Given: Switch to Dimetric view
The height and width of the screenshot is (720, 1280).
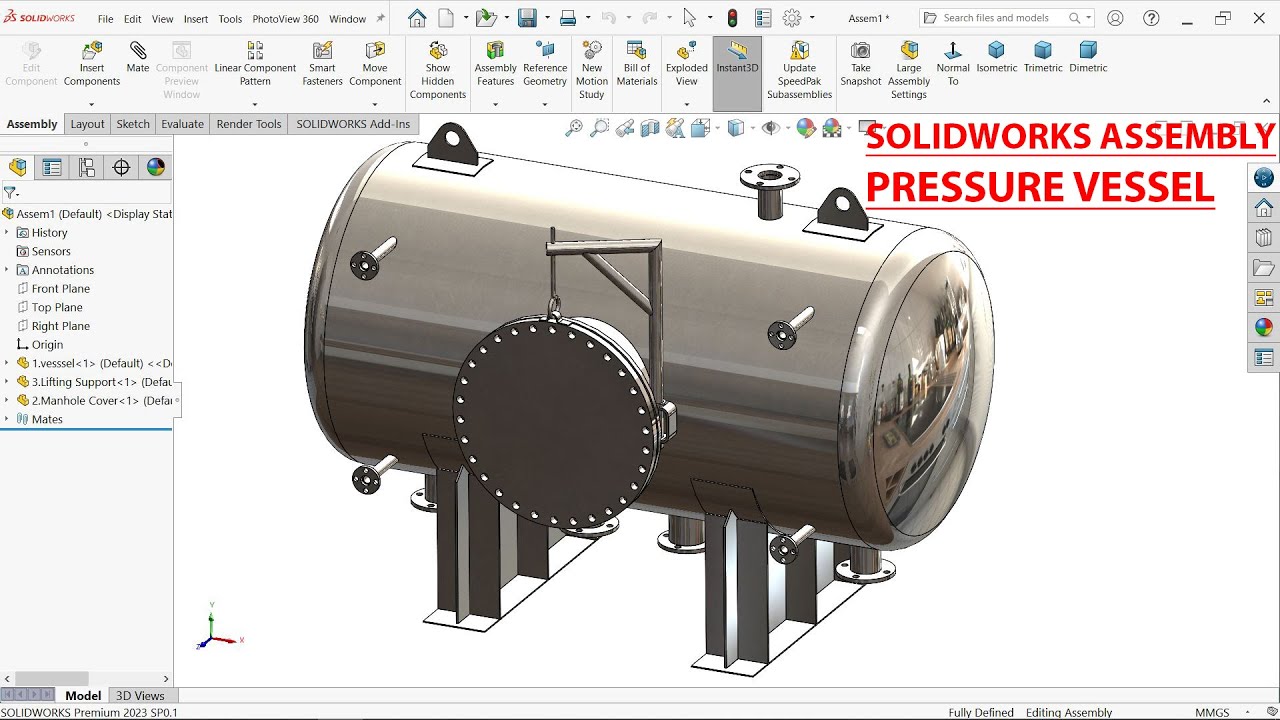Looking at the screenshot, I should click(1088, 58).
